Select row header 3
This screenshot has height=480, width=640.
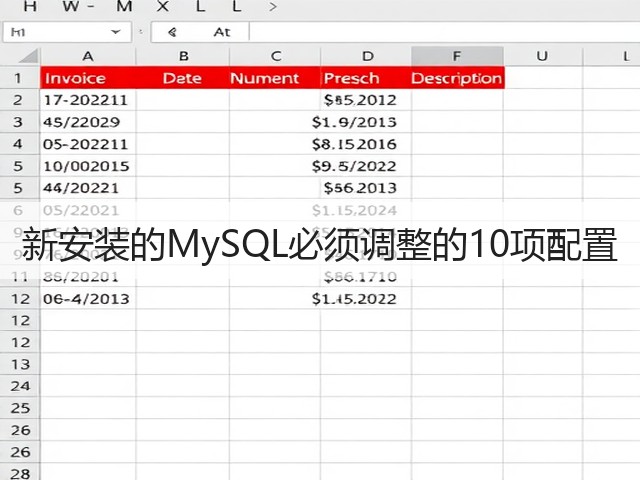pos(18,122)
